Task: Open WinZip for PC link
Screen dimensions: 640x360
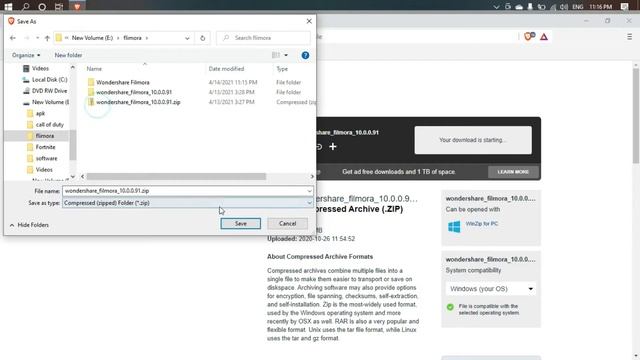Action: click(482, 224)
